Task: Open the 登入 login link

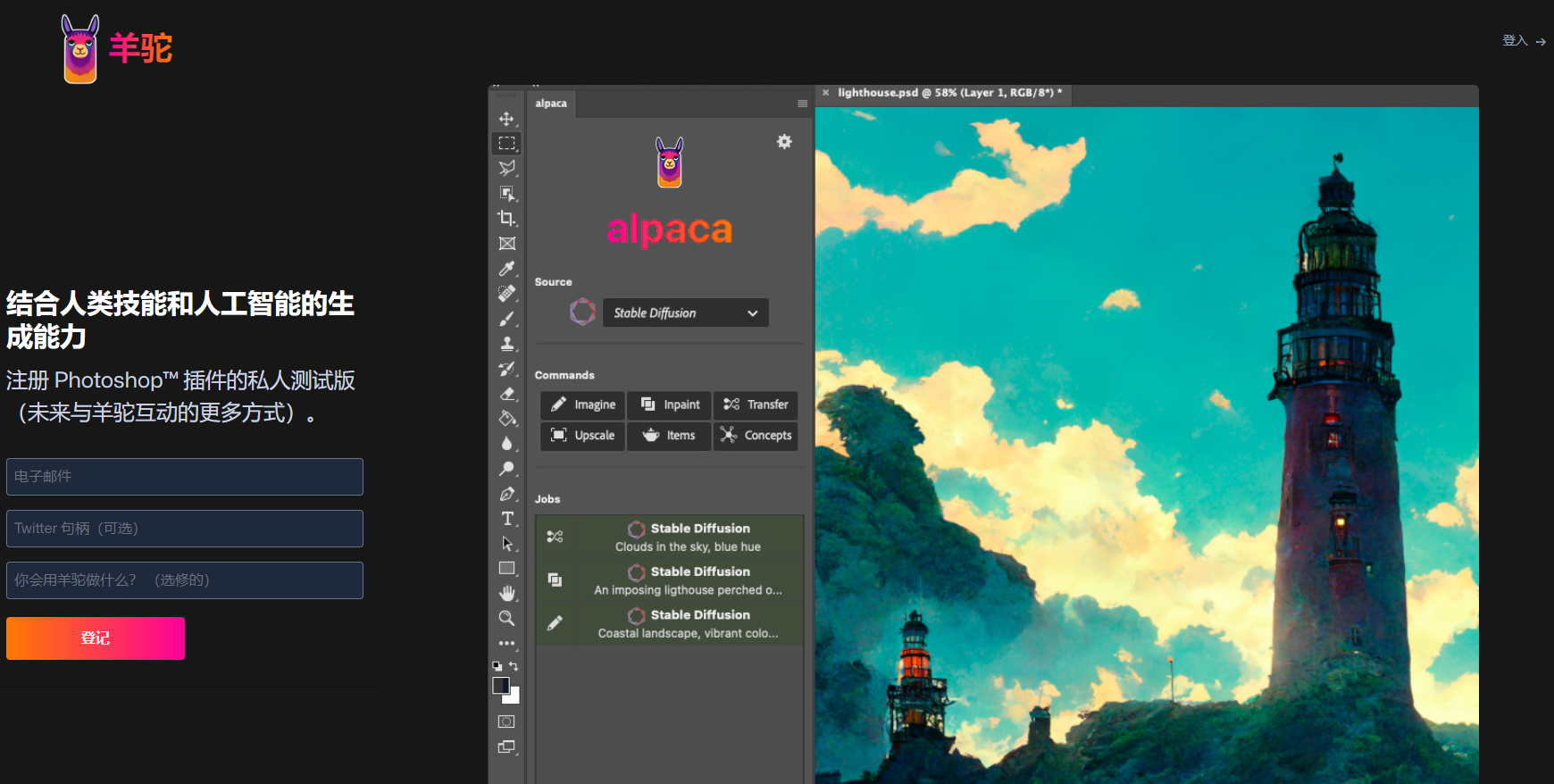Action: (1524, 41)
